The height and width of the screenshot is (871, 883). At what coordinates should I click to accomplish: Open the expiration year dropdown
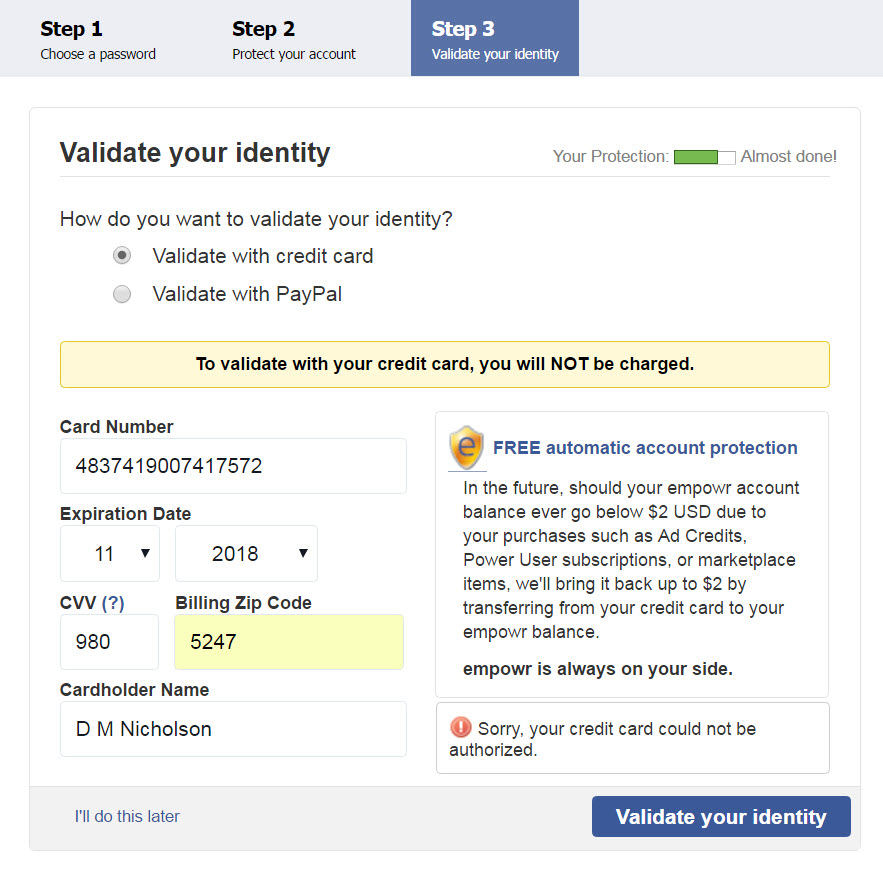[246, 554]
